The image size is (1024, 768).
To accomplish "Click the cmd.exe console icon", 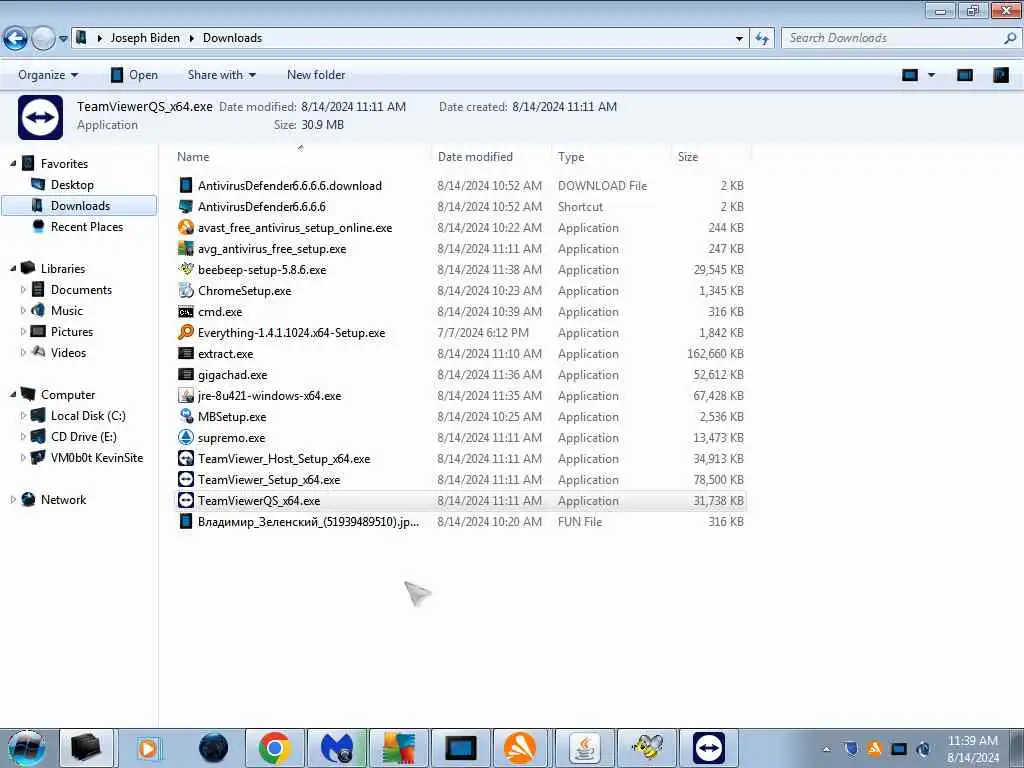I will tap(186, 312).
